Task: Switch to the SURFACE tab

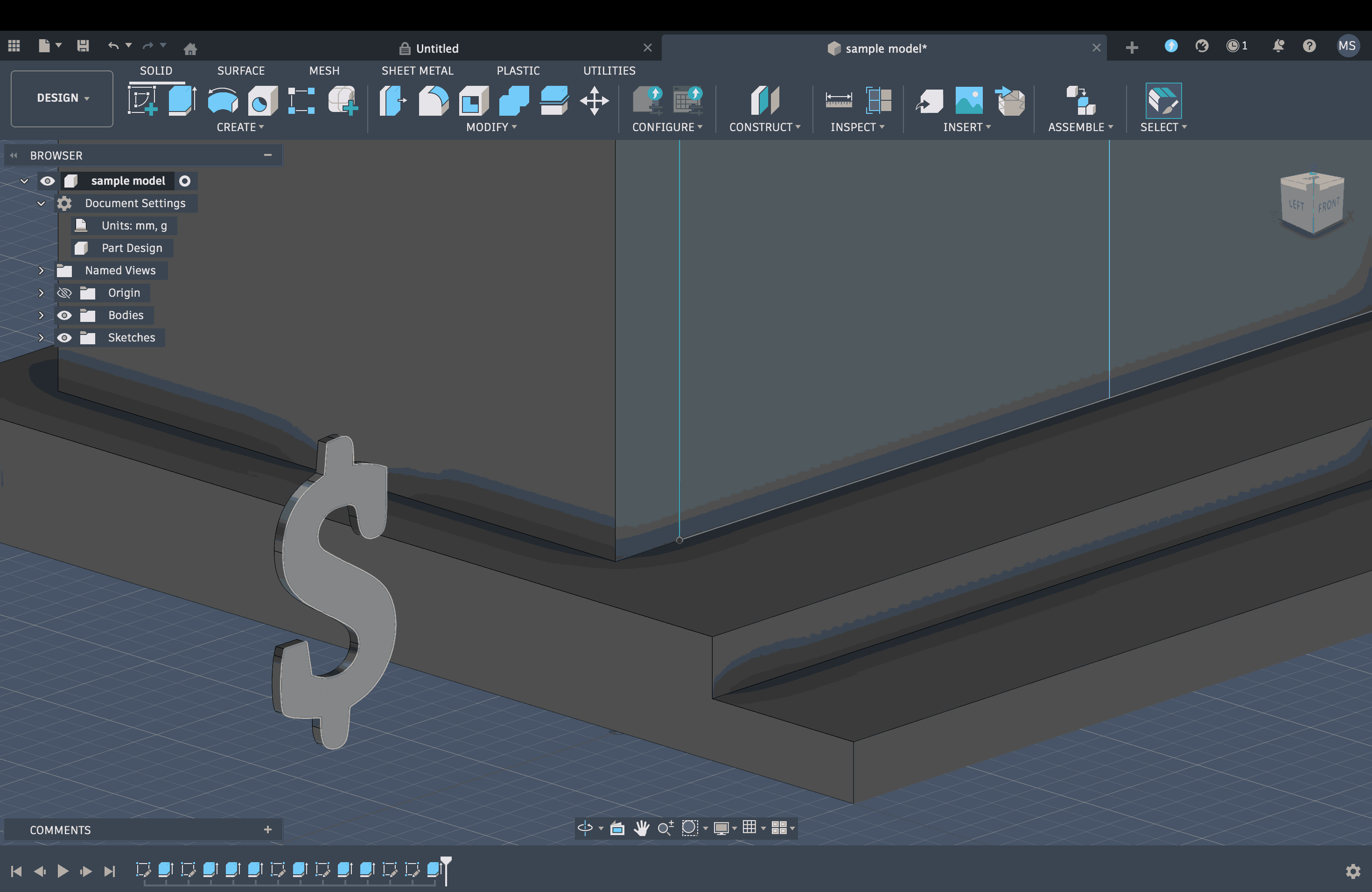Action: (241, 70)
